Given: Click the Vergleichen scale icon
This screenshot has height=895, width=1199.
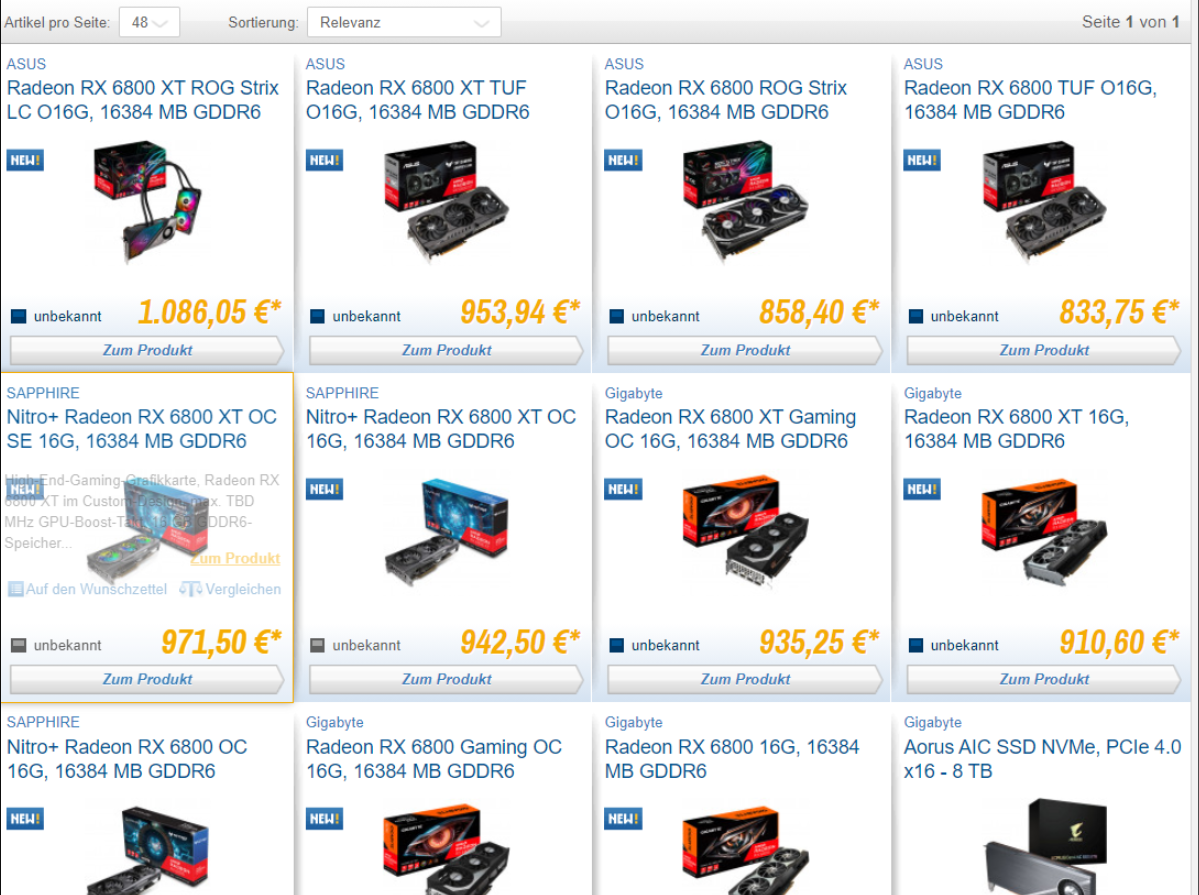Looking at the screenshot, I should (190, 589).
